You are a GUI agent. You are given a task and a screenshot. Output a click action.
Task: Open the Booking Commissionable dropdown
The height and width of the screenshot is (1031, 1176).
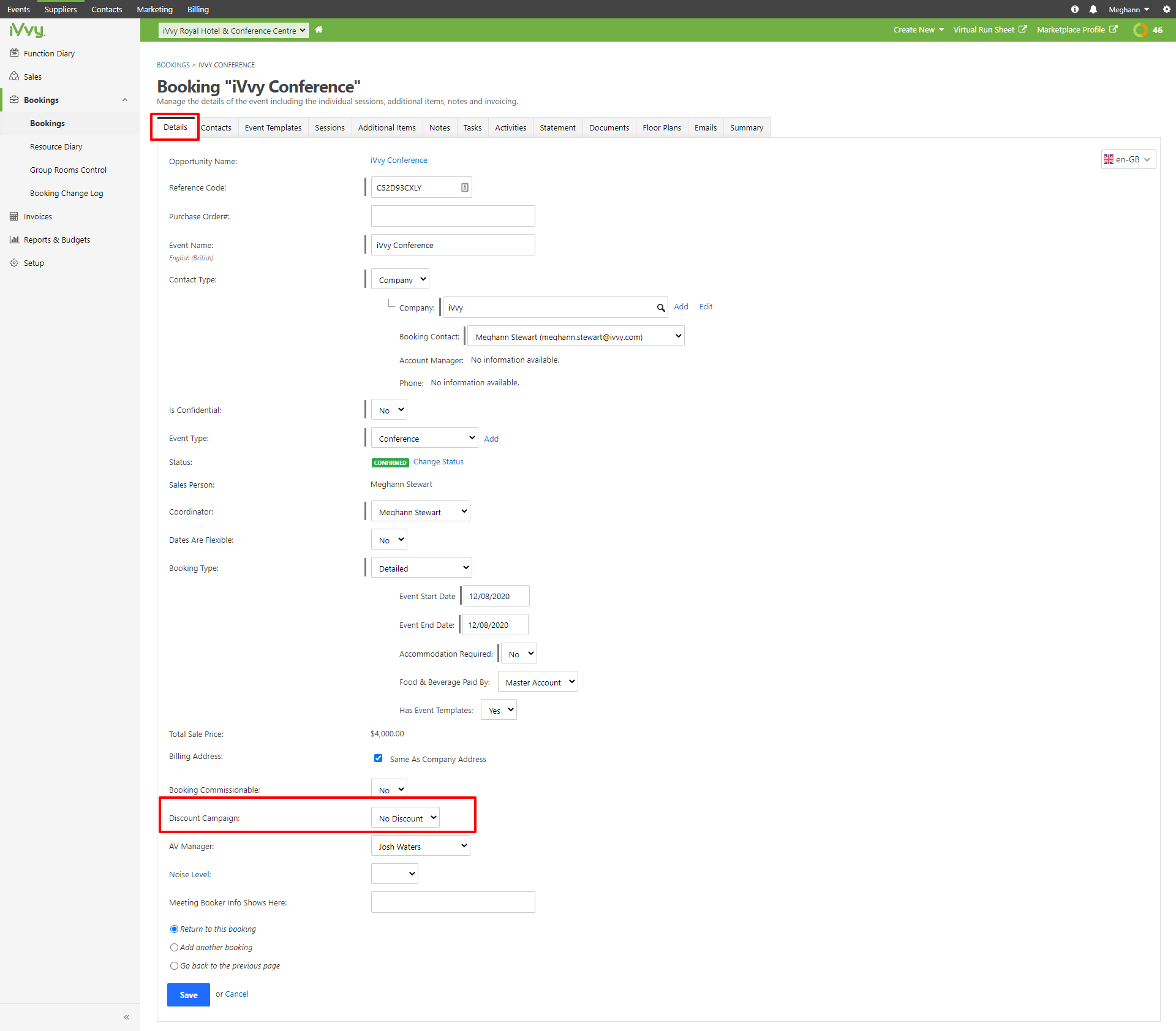(x=389, y=790)
